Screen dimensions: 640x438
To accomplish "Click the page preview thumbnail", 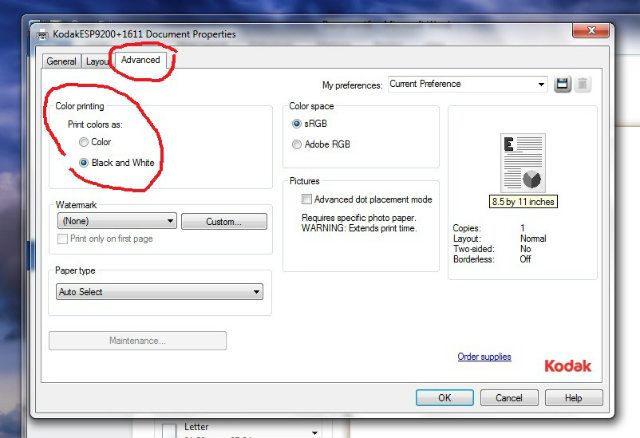I will [x=523, y=162].
